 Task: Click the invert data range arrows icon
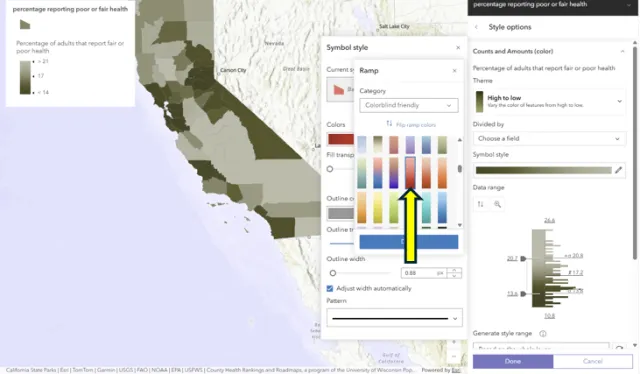pos(480,204)
